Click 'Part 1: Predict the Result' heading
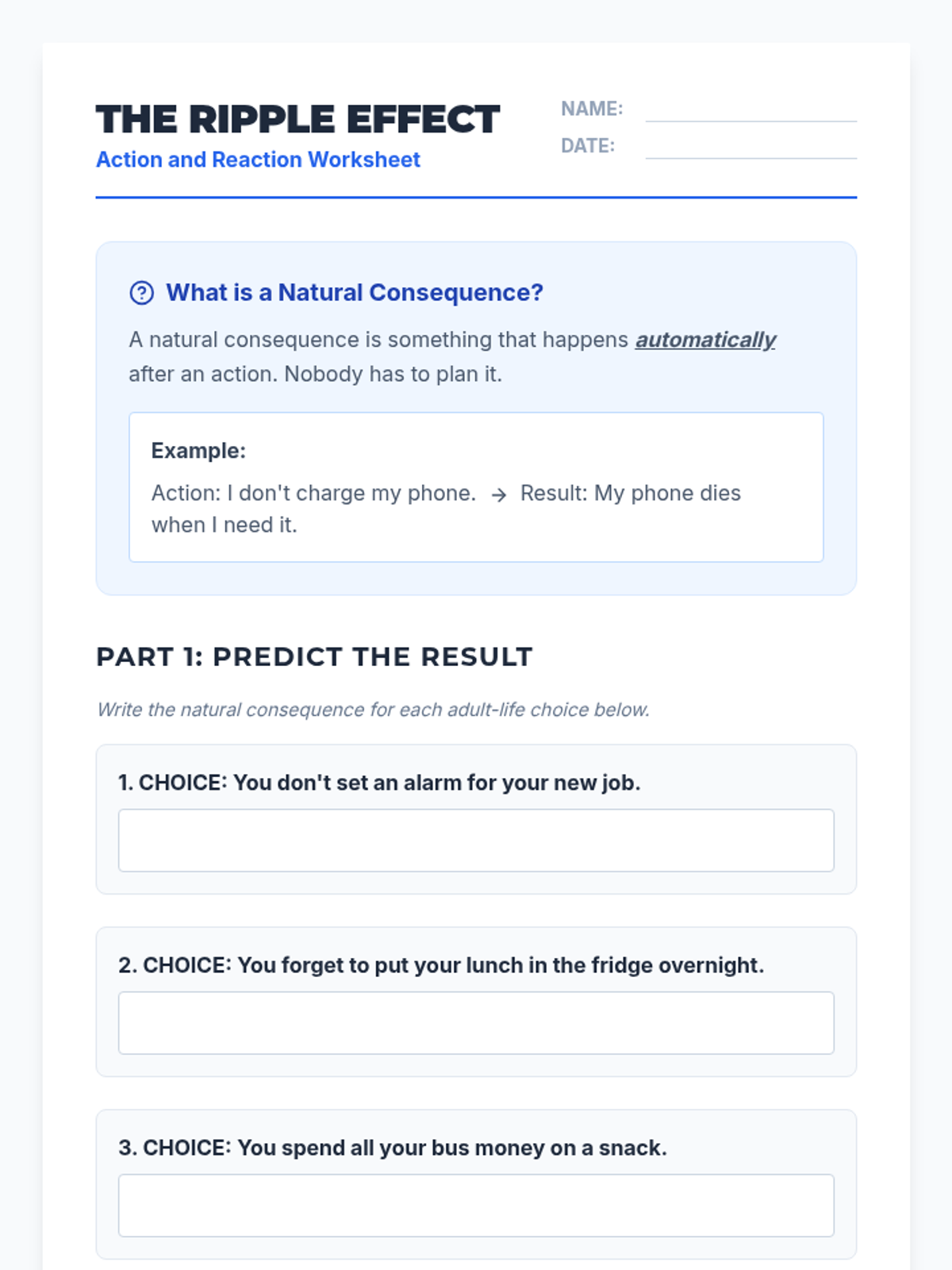The width and height of the screenshot is (952, 1270). tap(314, 657)
